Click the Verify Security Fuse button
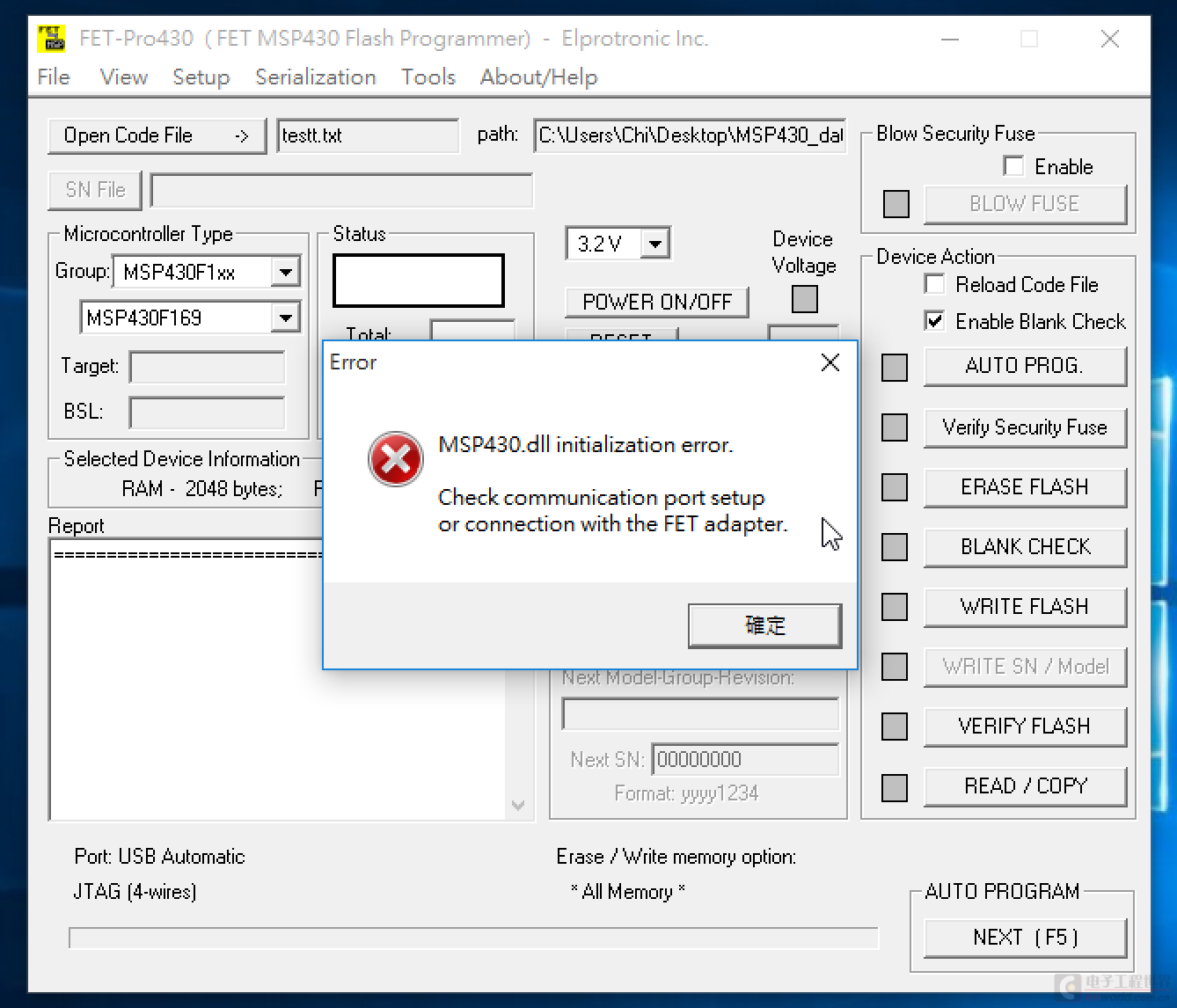This screenshot has width=1177, height=1008. pyautogui.click(x=1025, y=427)
